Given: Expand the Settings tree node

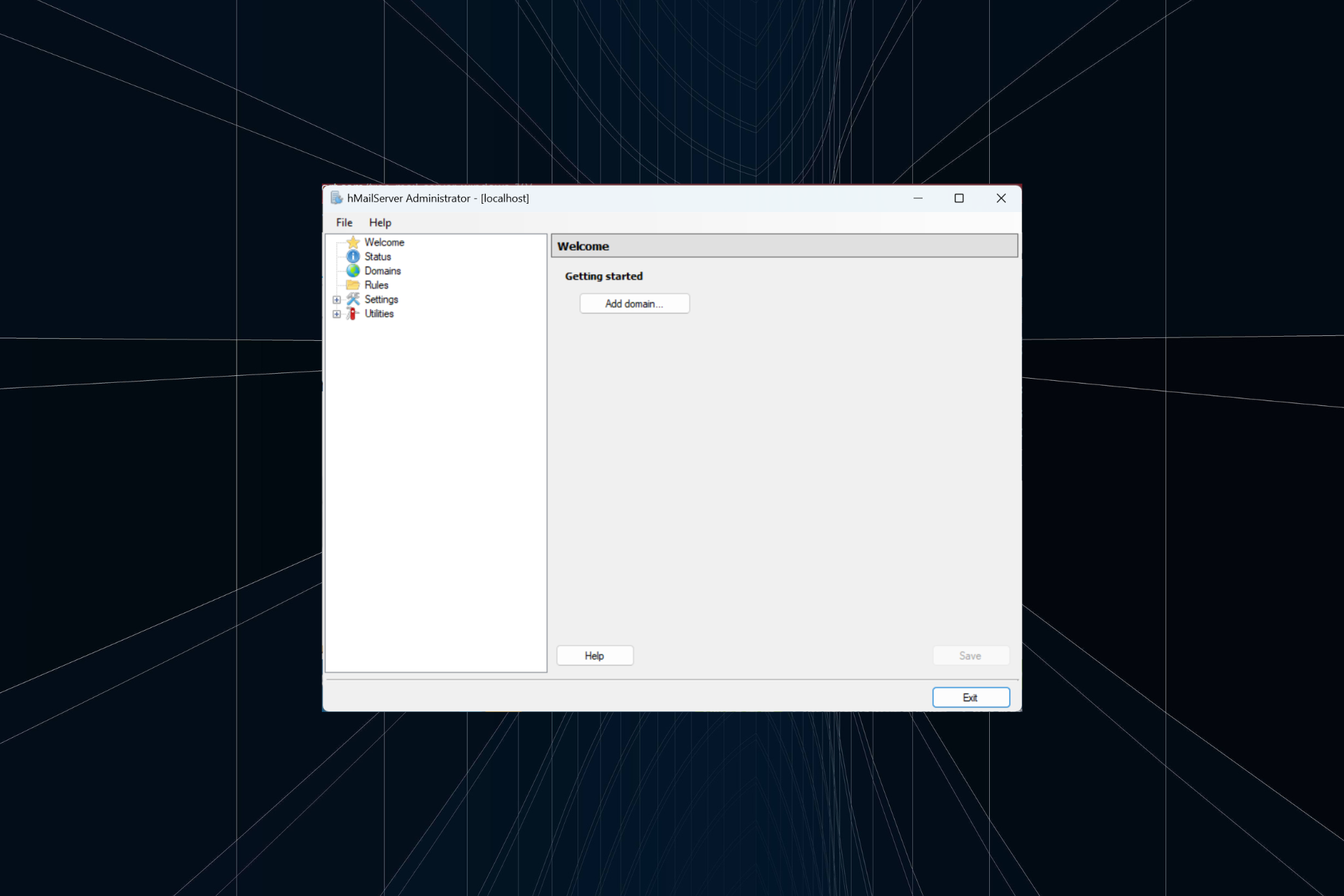Looking at the screenshot, I should click(x=337, y=300).
